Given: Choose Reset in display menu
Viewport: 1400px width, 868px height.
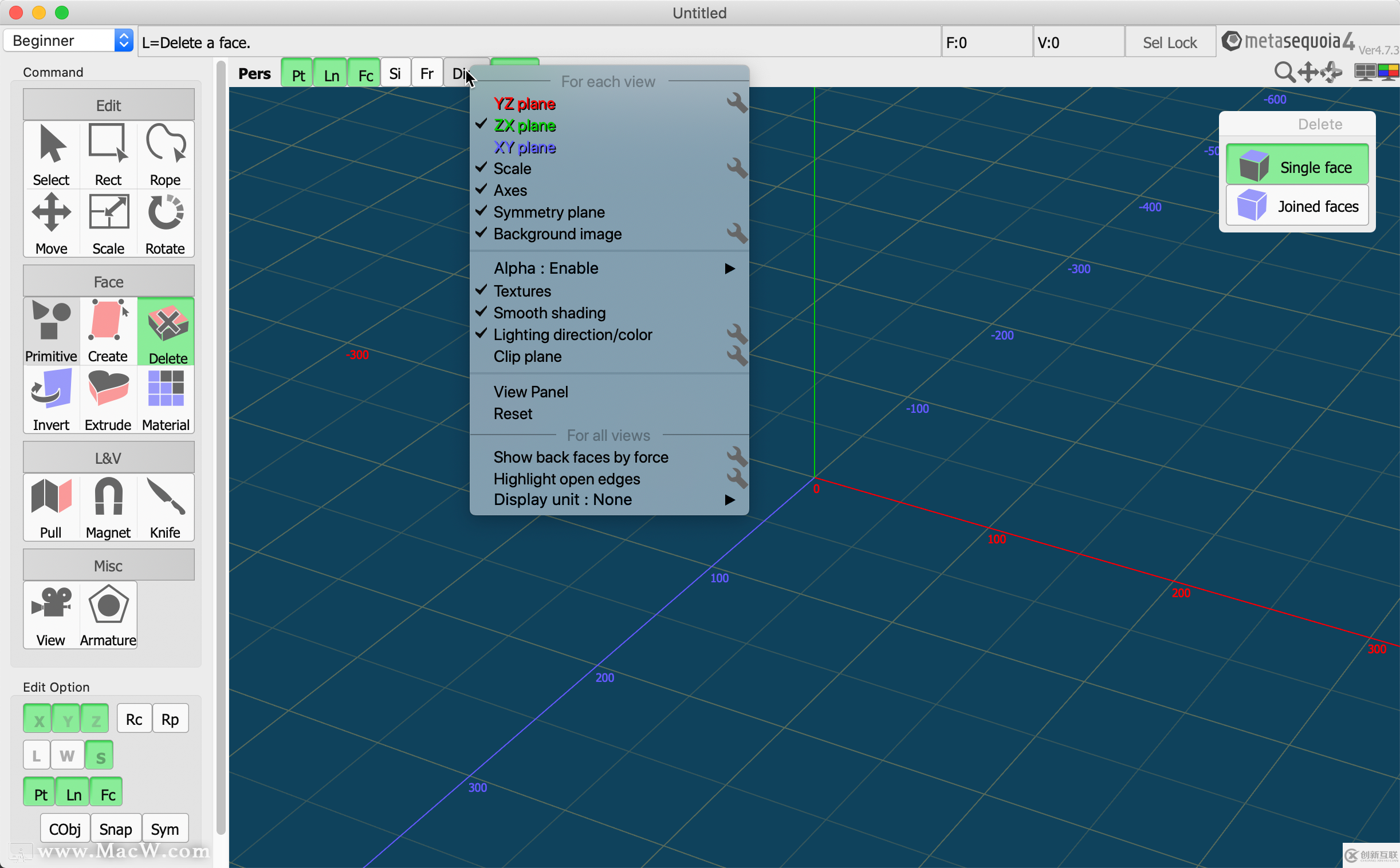Looking at the screenshot, I should pyautogui.click(x=609, y=413).
